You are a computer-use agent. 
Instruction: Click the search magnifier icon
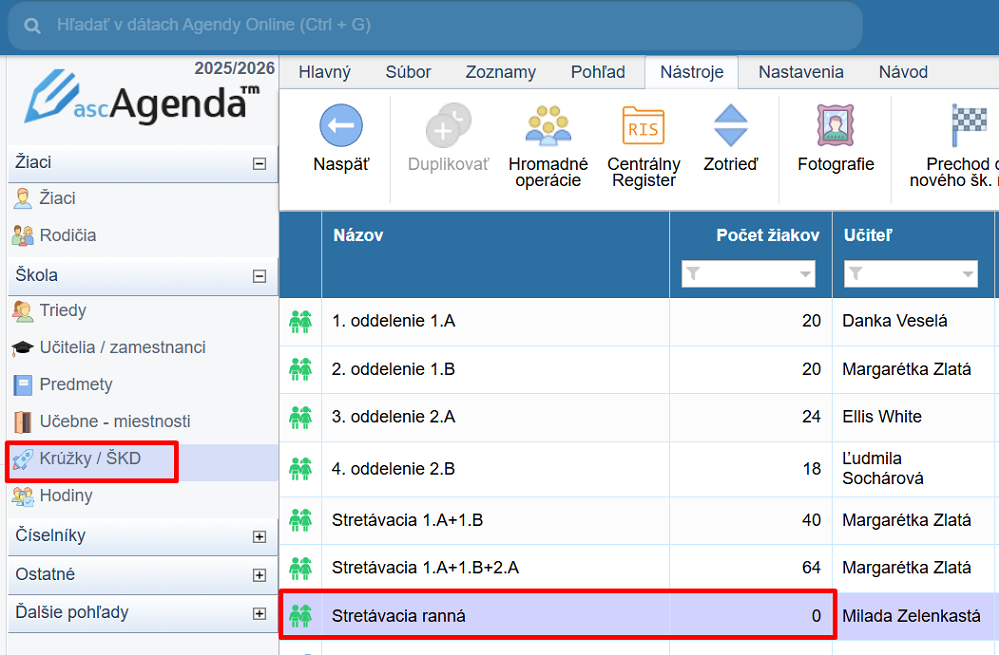pos(33,26)
